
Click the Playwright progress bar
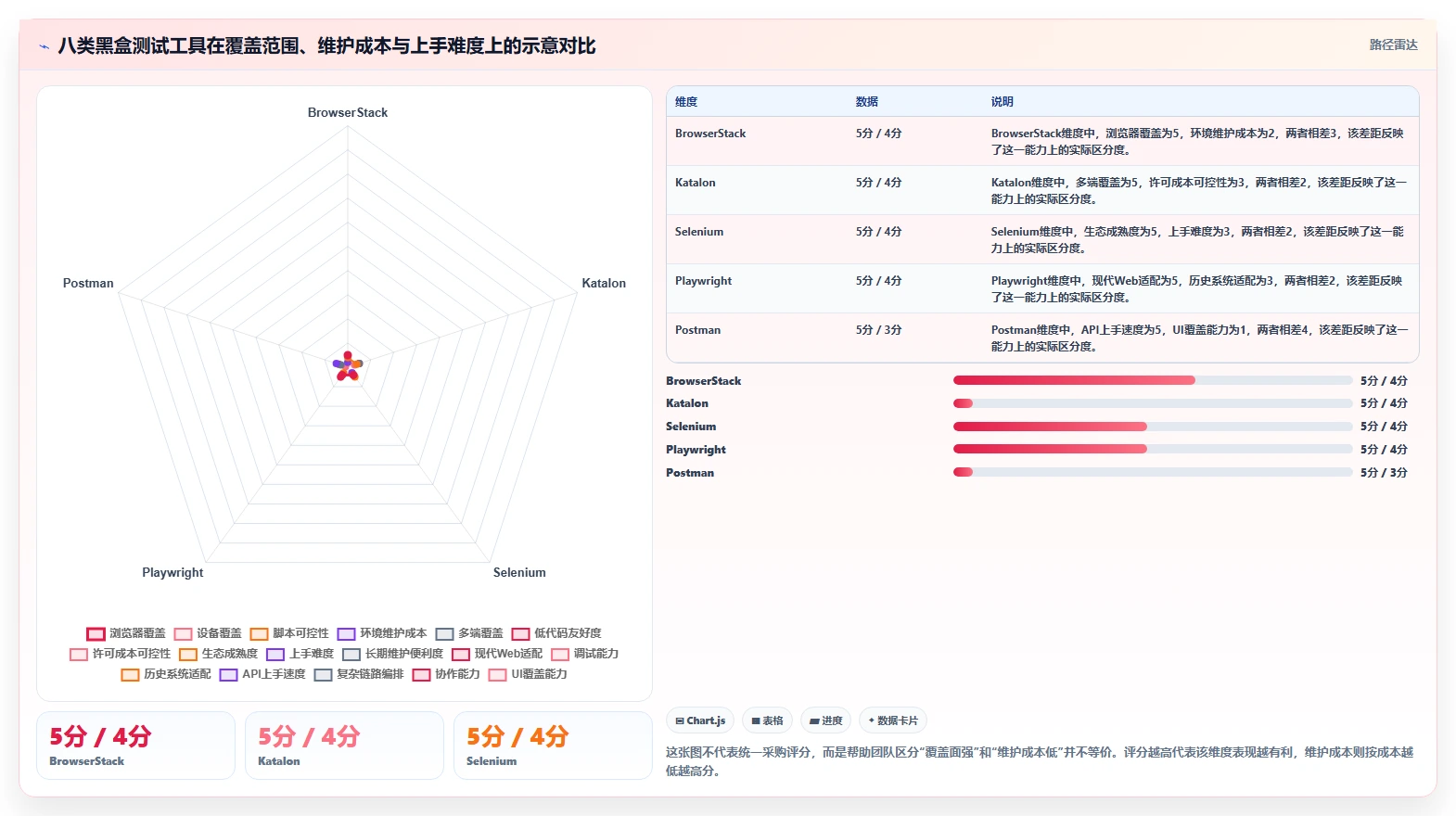(1153, 449)
